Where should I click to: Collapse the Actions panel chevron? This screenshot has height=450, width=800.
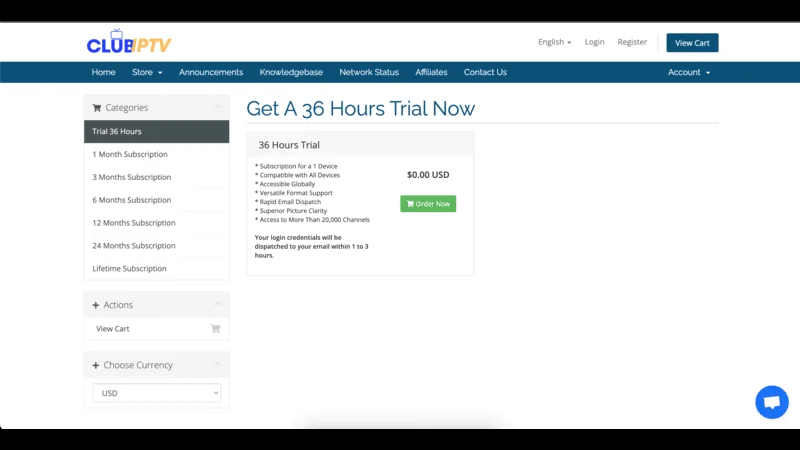point(217,305)
